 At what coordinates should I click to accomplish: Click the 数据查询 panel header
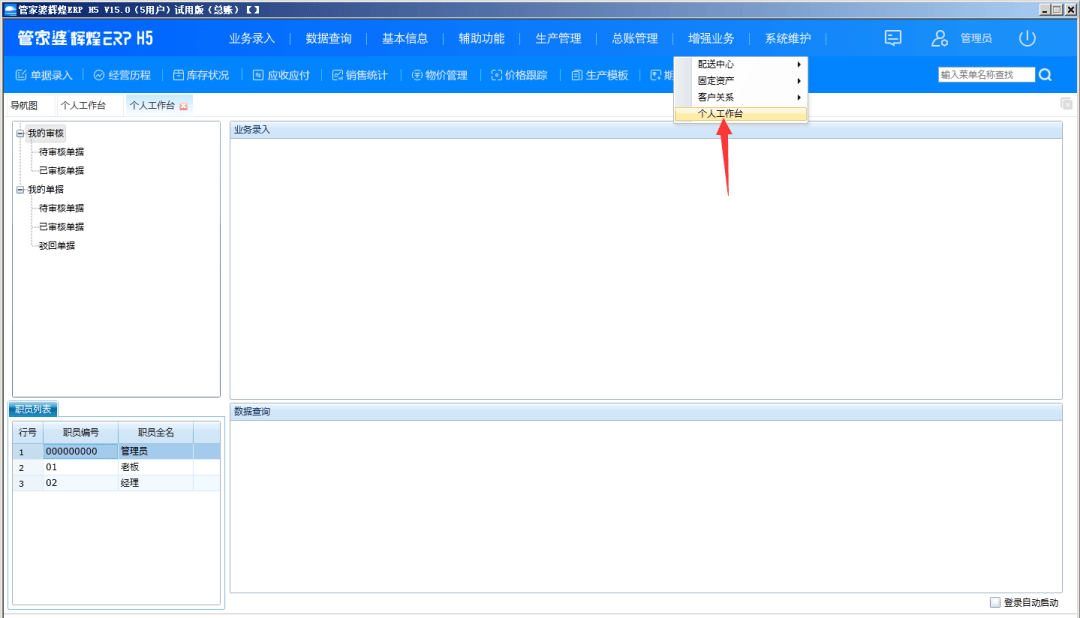[x=645, y=412]
